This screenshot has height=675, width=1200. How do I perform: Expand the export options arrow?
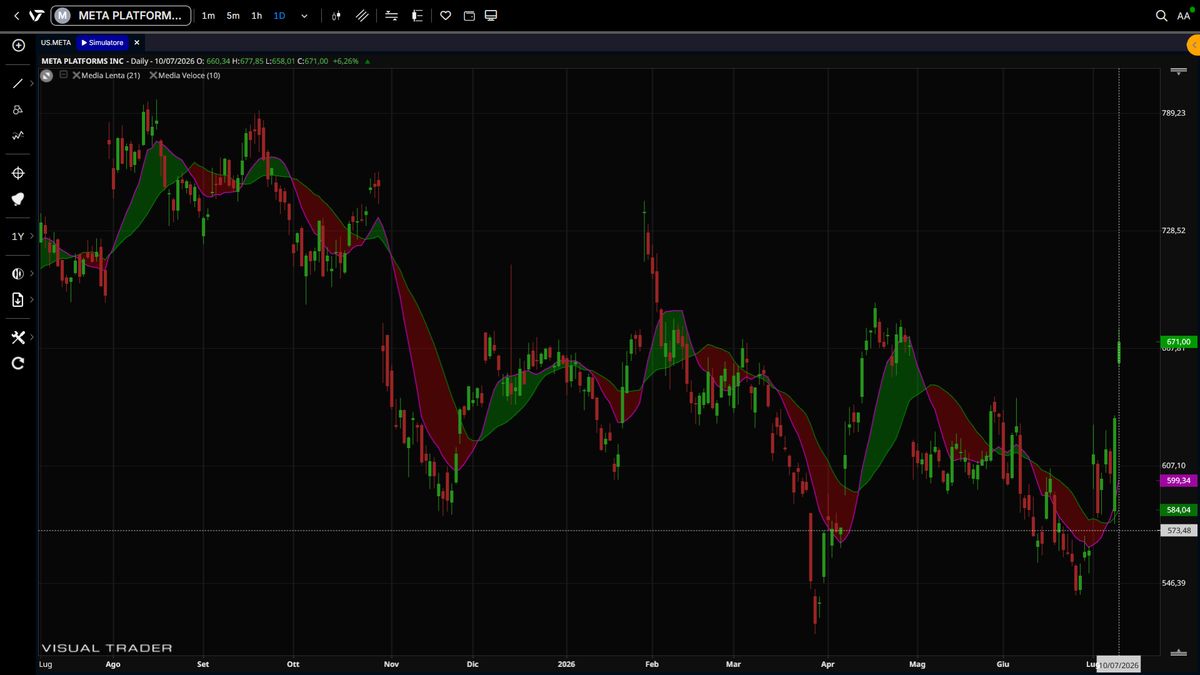coord(33,299)
